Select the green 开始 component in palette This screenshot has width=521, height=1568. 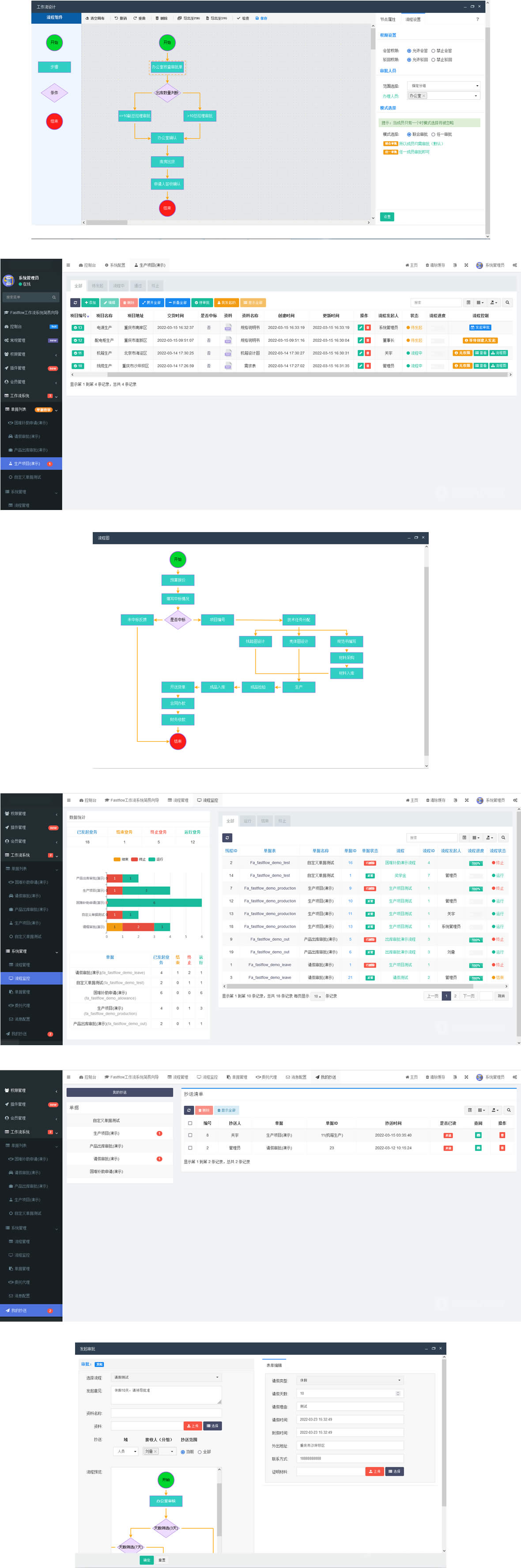pos(54,42)
